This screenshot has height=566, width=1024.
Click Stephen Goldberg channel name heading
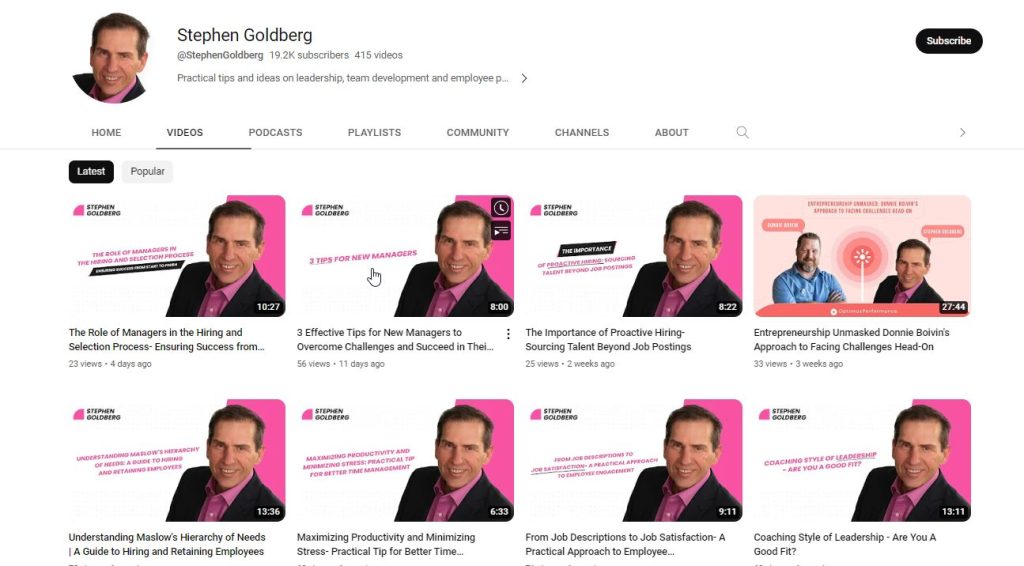(244, 35)
